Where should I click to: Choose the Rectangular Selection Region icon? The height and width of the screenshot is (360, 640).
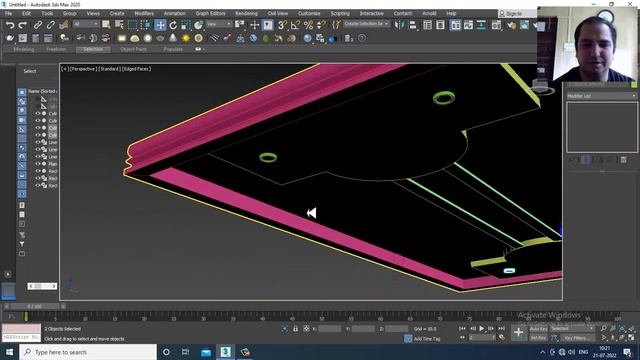(x=132, y=25)
